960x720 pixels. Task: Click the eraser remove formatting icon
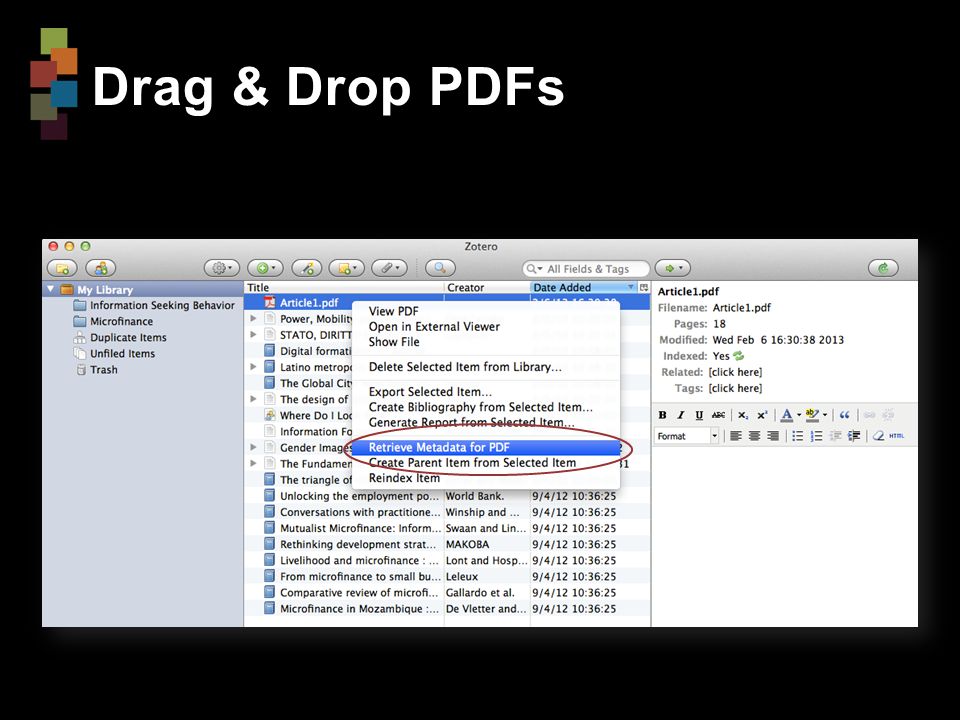click(x=879, y=436)
